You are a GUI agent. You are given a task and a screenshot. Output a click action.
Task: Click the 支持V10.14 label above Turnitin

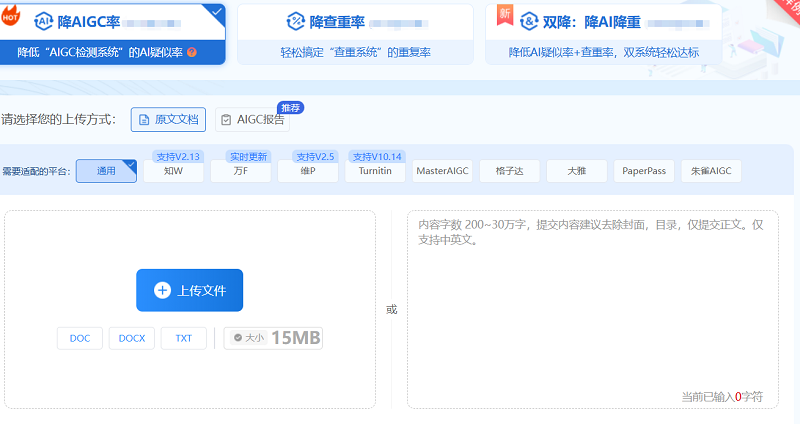point(377,157)
